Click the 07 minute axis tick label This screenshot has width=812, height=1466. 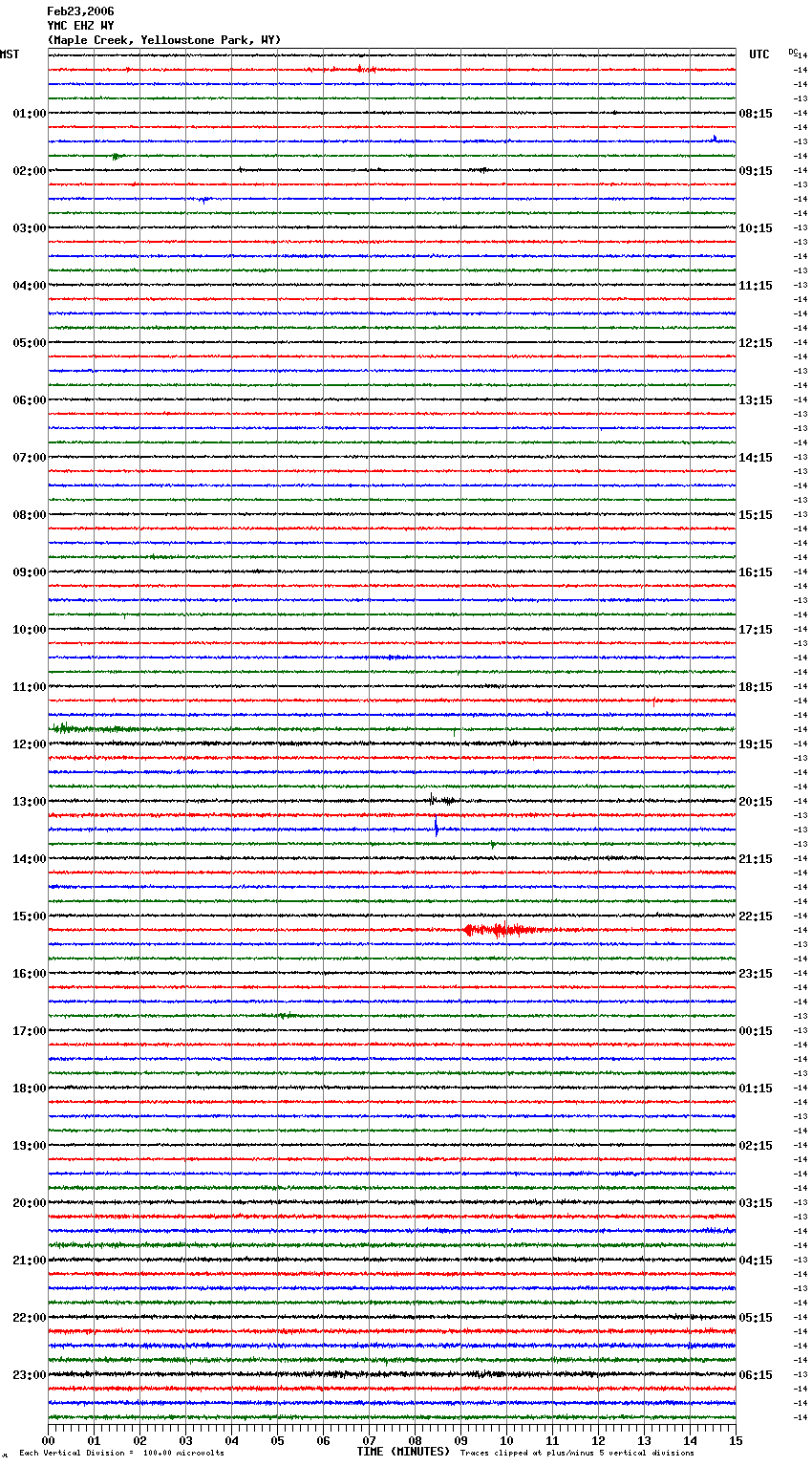369,1440
